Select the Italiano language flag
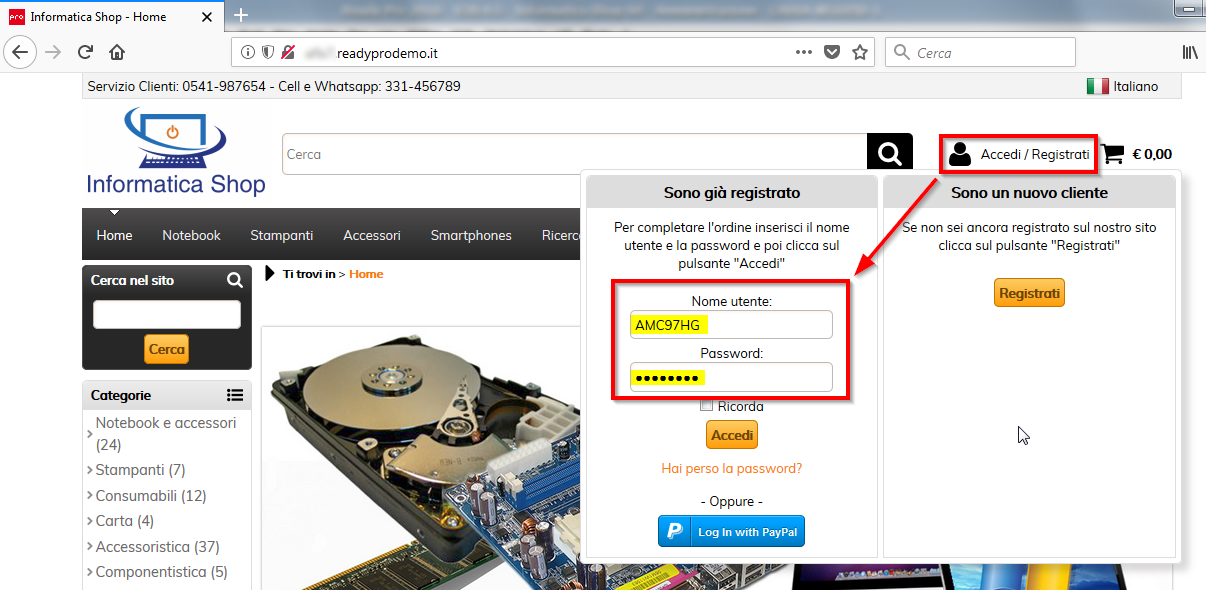Screen dimensions: 1206x590 pyautogui.click(x=1097, y=87)
